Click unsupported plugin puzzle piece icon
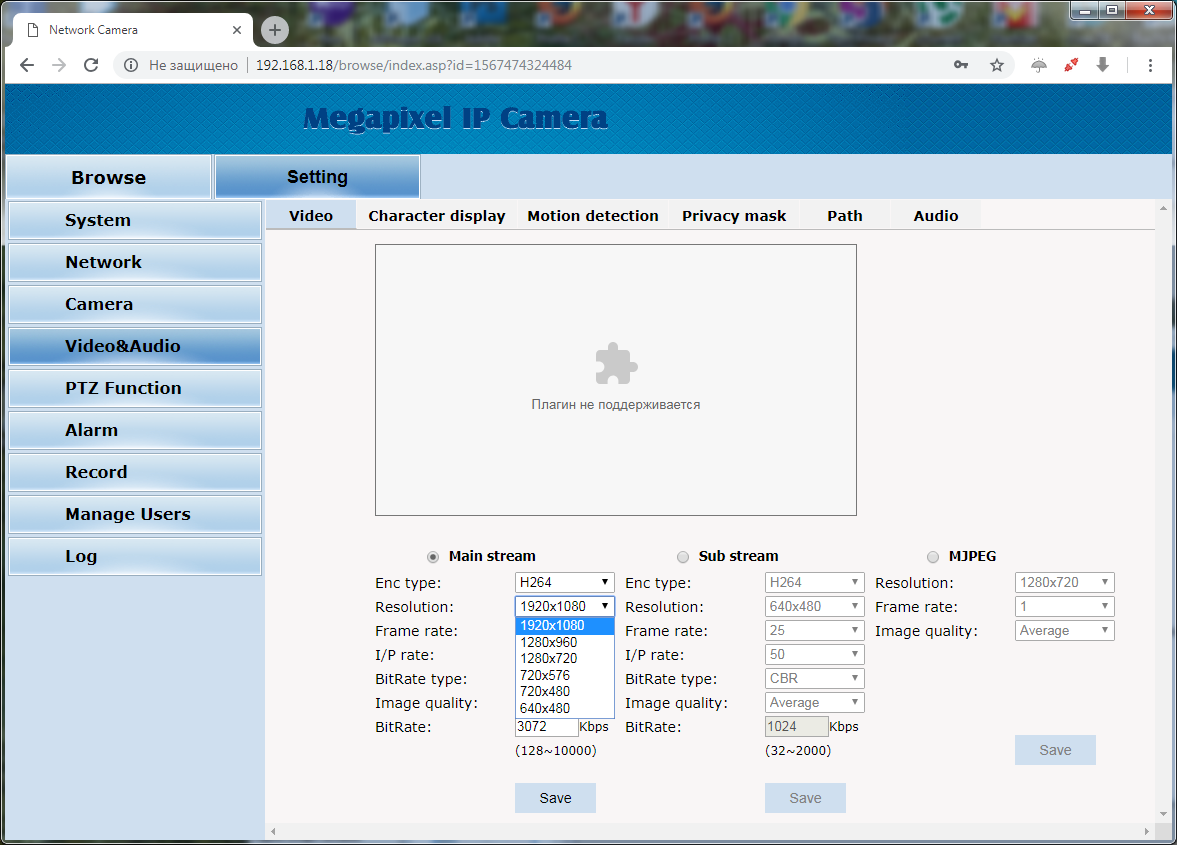This screenshot has width=1177, height=845. 616,364
